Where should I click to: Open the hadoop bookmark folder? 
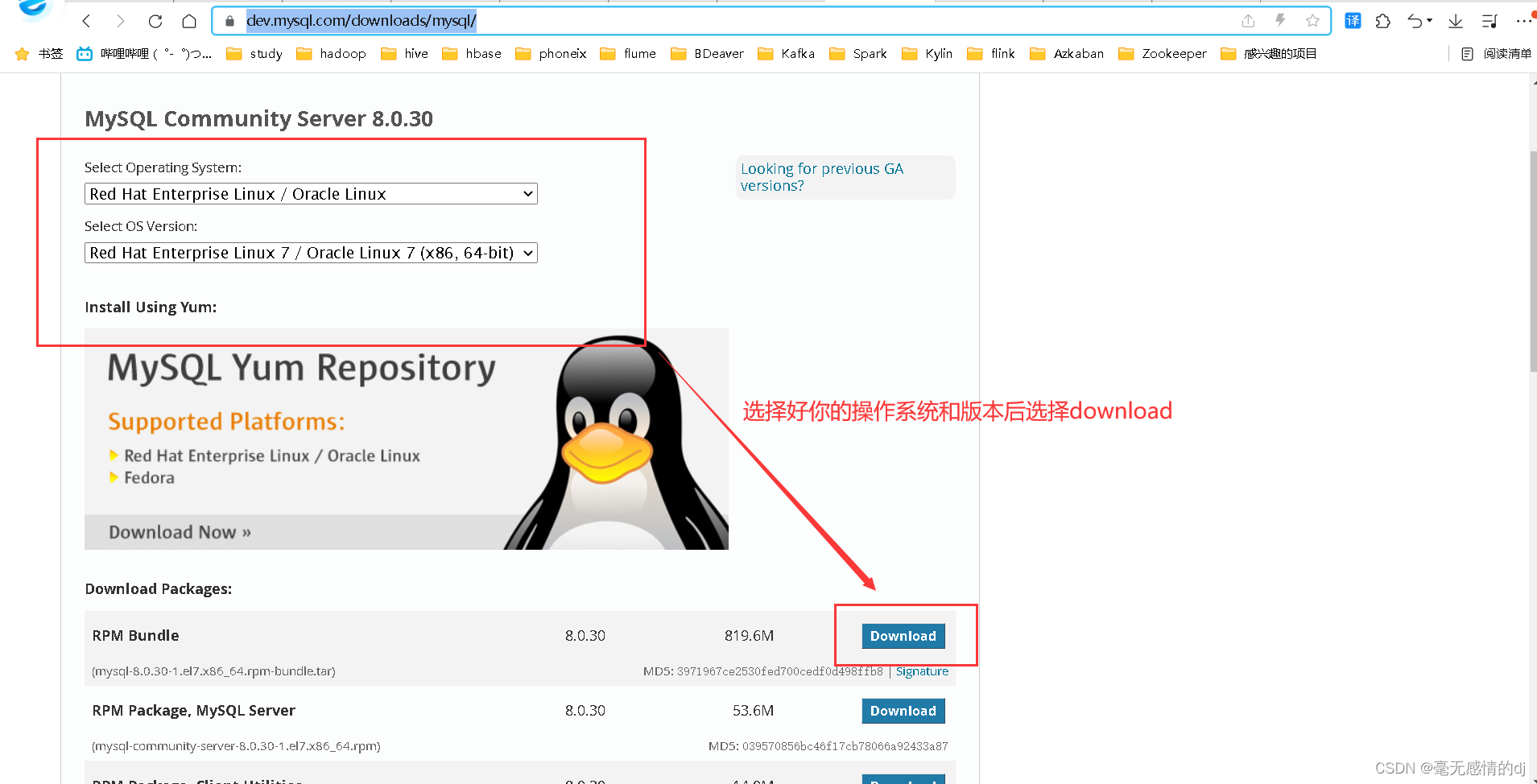(331, 54)
